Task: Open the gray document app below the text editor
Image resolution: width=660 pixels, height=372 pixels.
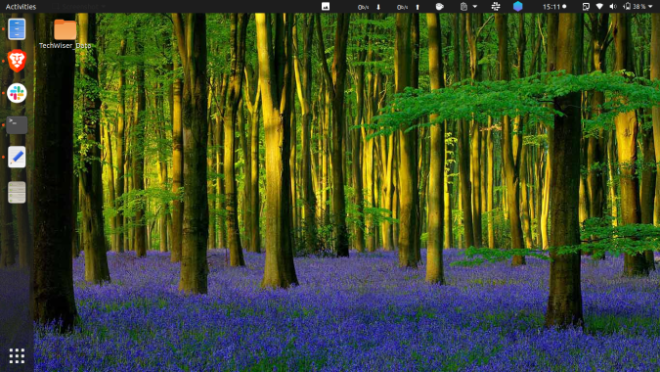Action: (17, 192)
